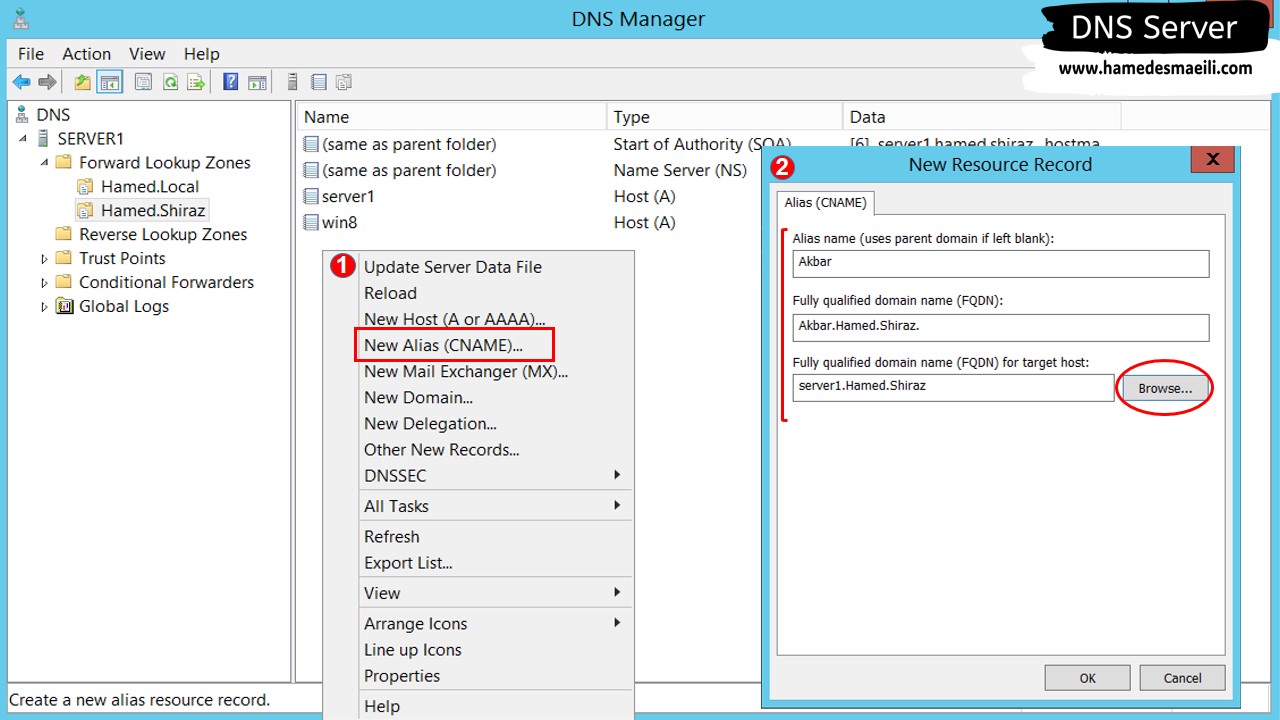Click the New Zone stacked pages toolbar icon

click(344, 82)
